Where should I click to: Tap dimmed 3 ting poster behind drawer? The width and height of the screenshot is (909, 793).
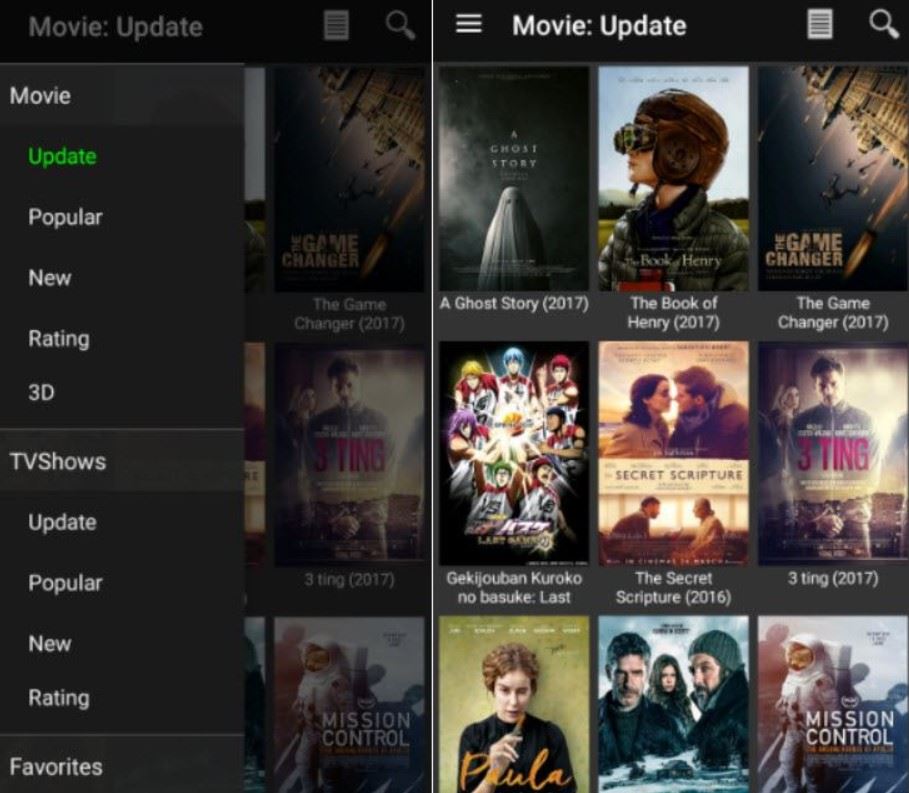(350, 455)
